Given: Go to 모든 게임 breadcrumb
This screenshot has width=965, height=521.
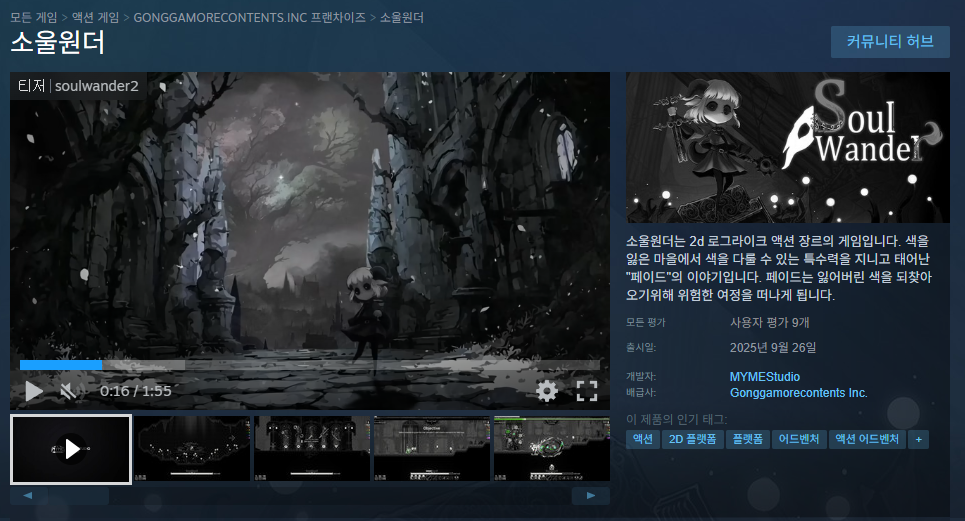Looking at the screenshot, I should [33, 17].
